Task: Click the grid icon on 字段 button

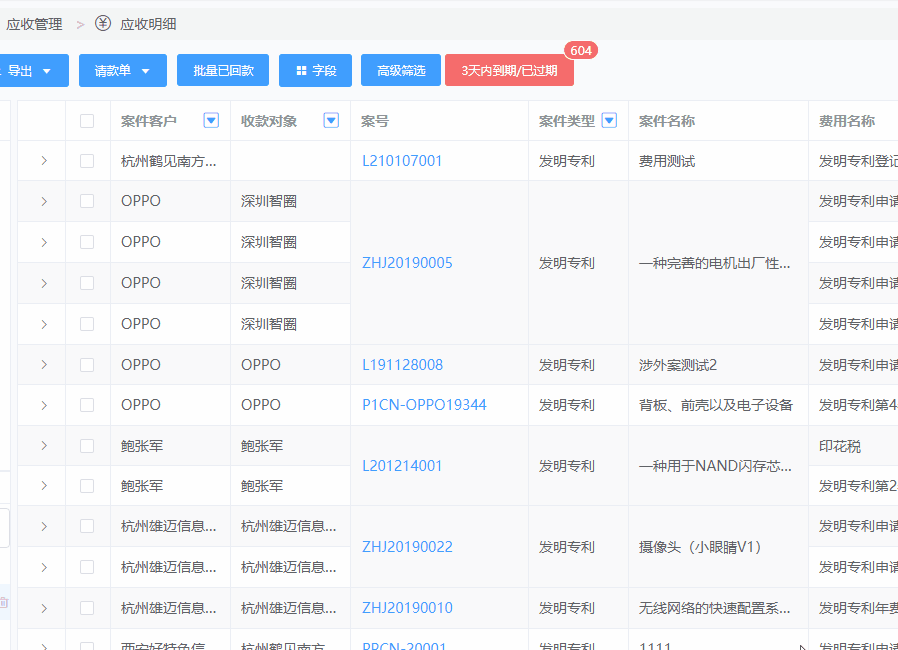Action: coord(301,71)
